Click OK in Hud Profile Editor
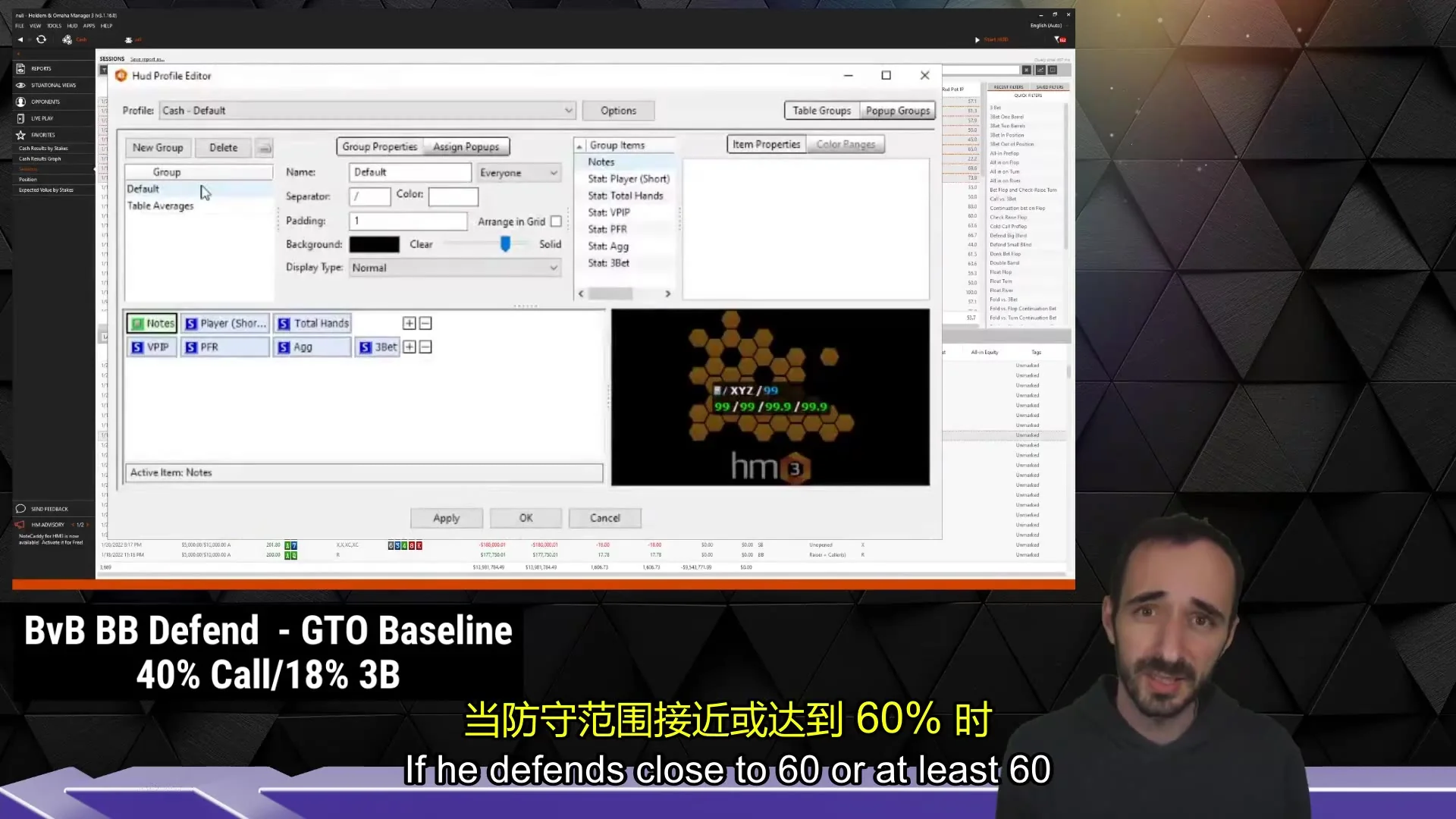Image resolution: width=1456 pixels, height=819 pixels. [x=526, y=519]
